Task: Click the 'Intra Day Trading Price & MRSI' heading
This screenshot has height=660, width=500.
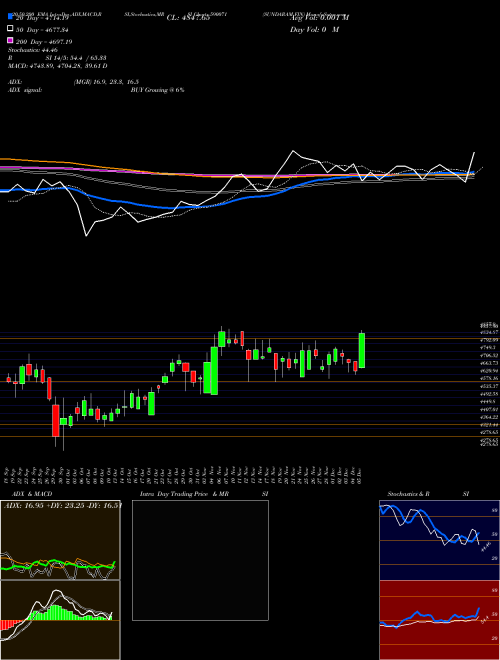Action: pos(204,494)
